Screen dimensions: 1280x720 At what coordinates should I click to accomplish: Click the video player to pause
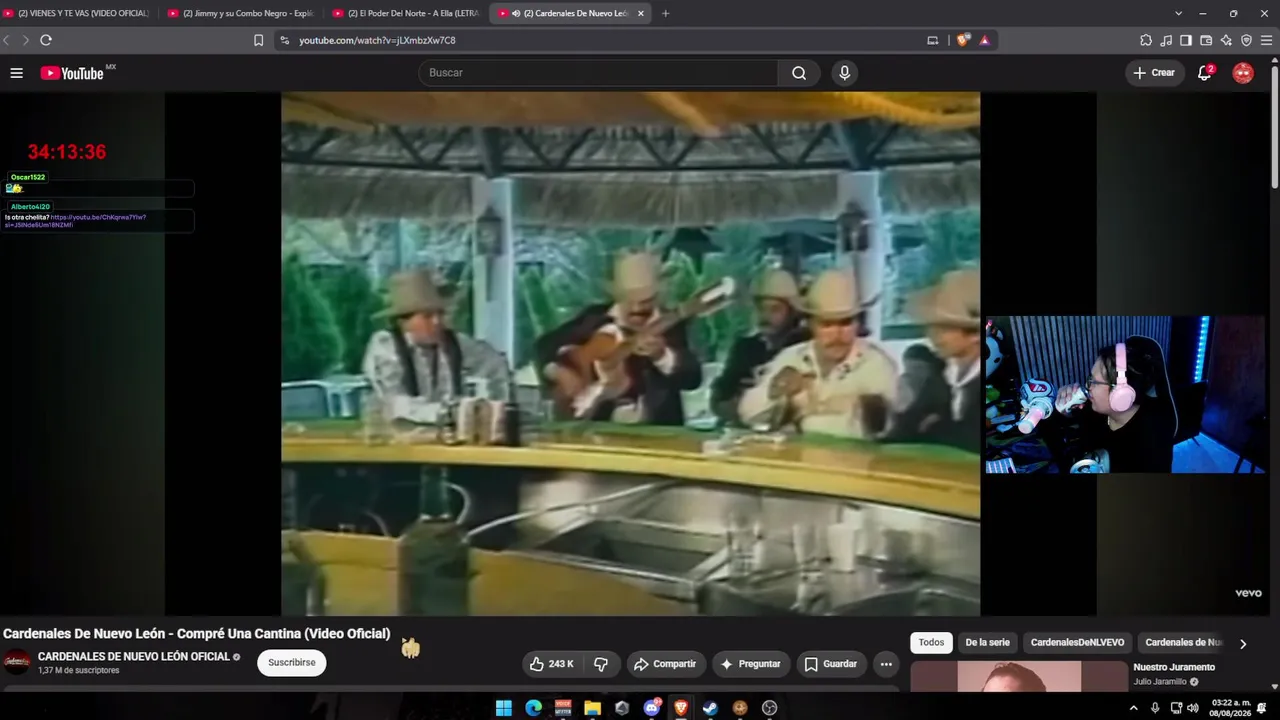tap(630, 354)
